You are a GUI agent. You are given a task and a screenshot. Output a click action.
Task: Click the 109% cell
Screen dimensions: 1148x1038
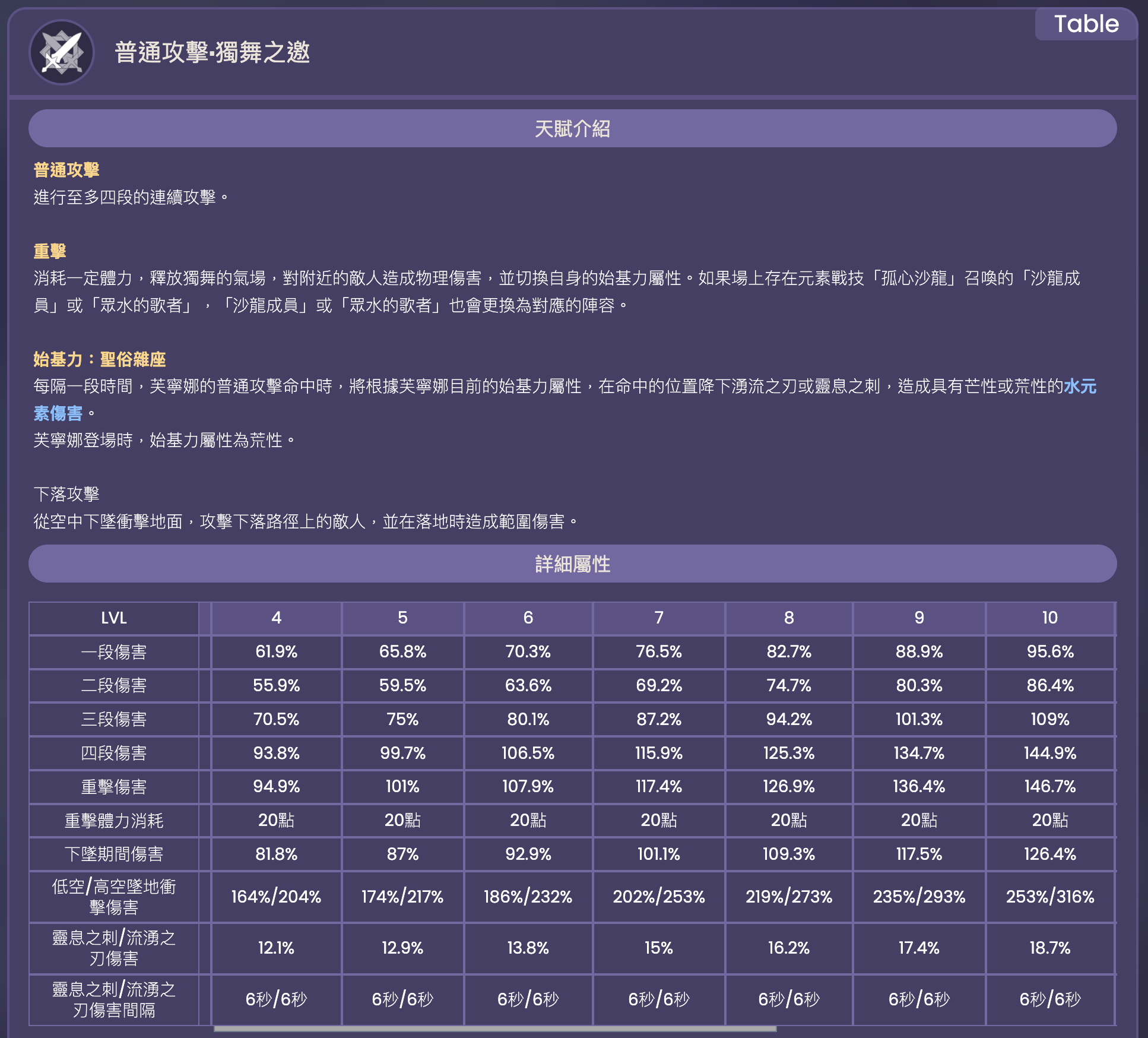point(1050,720)
